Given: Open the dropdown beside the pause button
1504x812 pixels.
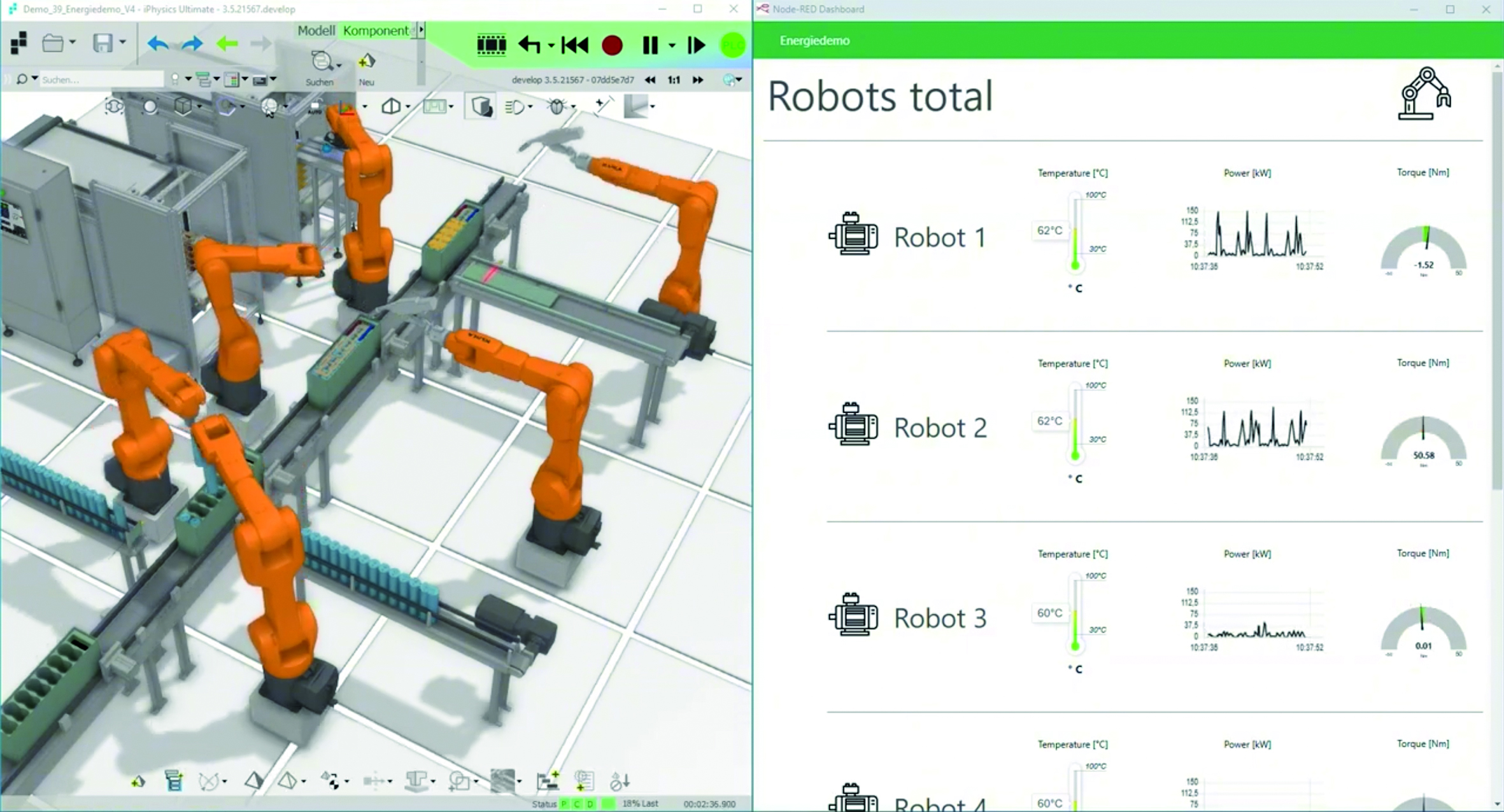Looking at the screenshot, I should [x=672, y=45].
